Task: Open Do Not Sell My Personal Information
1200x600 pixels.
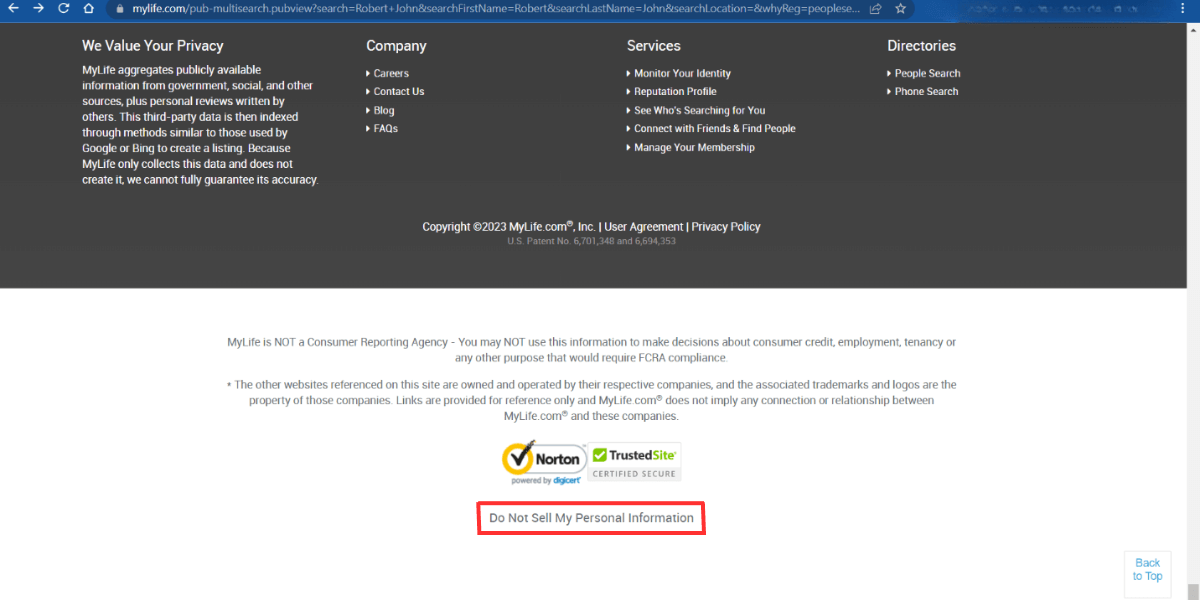Action: click(x=591, y=518)
